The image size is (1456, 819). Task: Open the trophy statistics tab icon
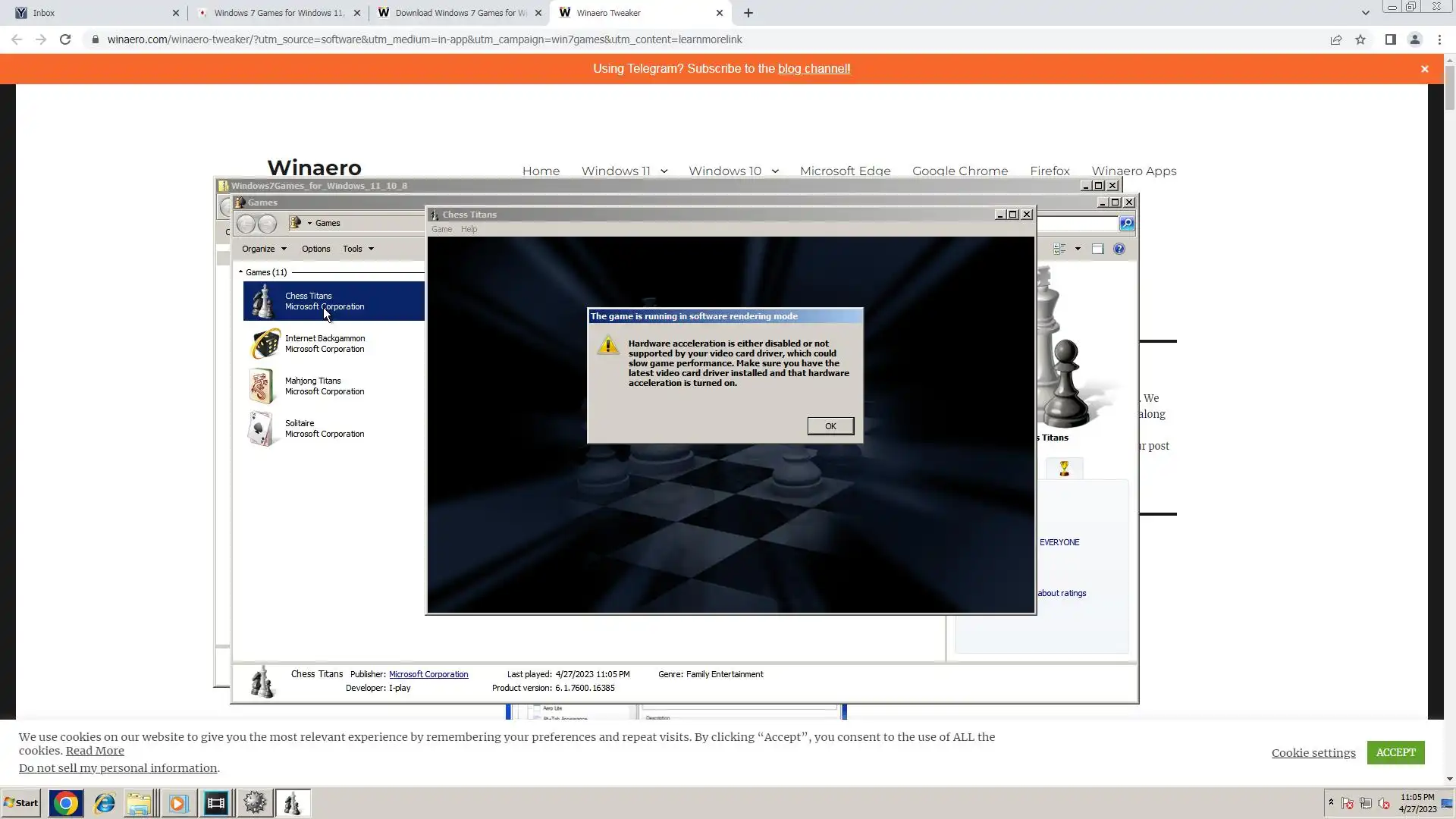tap(1064, 469)
